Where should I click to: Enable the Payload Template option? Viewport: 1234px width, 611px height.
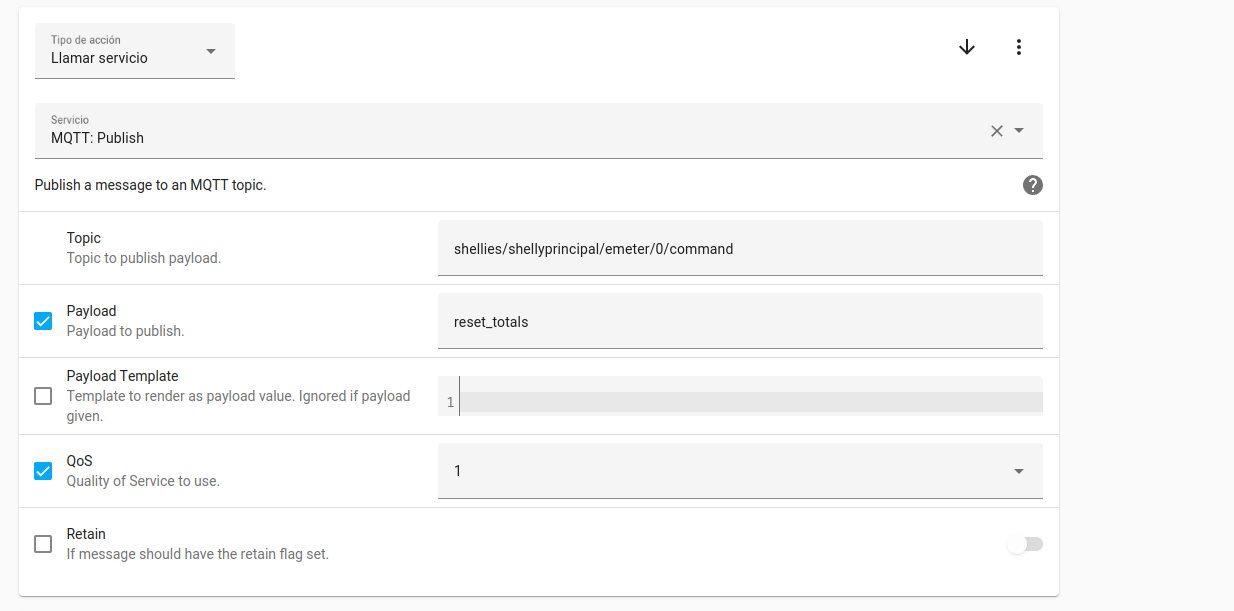point(43,395)
